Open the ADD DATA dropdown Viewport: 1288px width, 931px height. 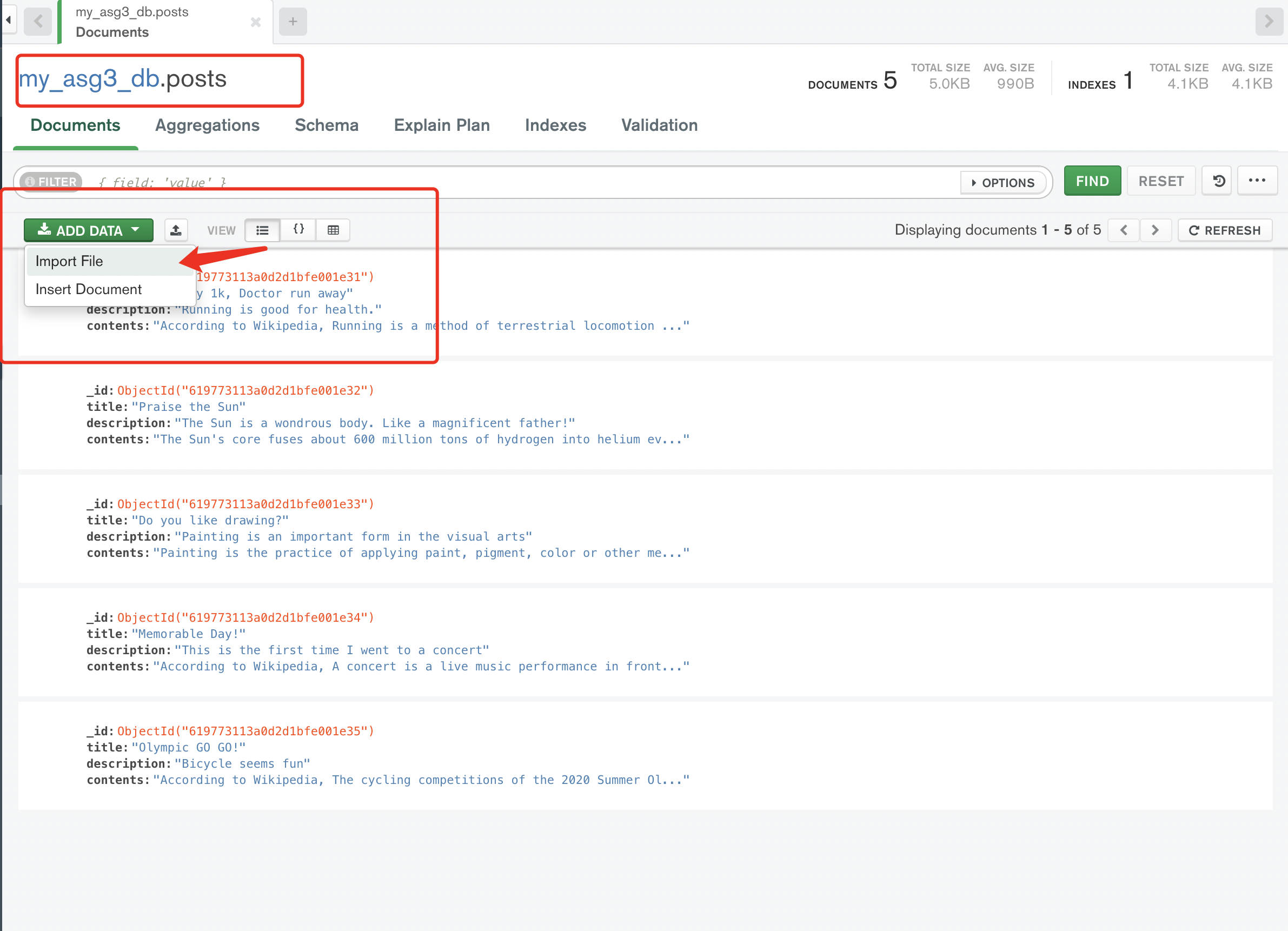(89, 230)
